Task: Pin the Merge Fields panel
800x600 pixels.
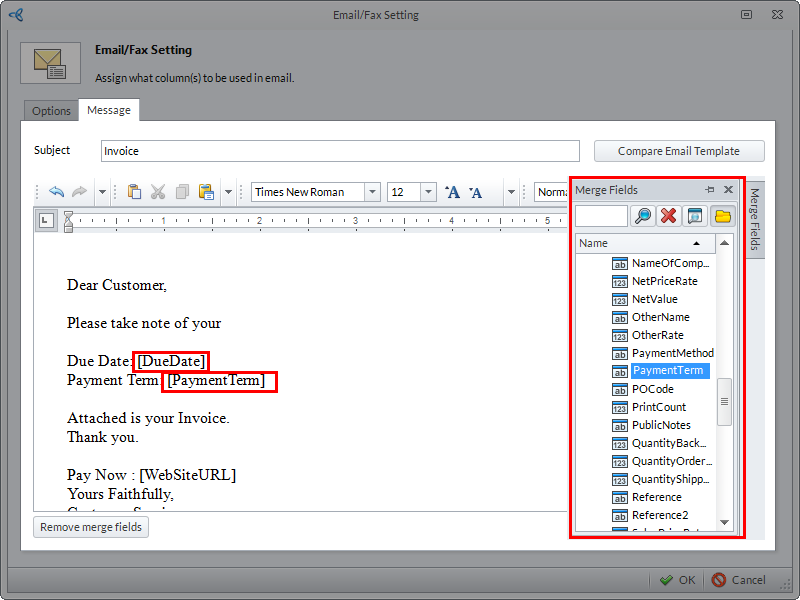Action: 710,189
